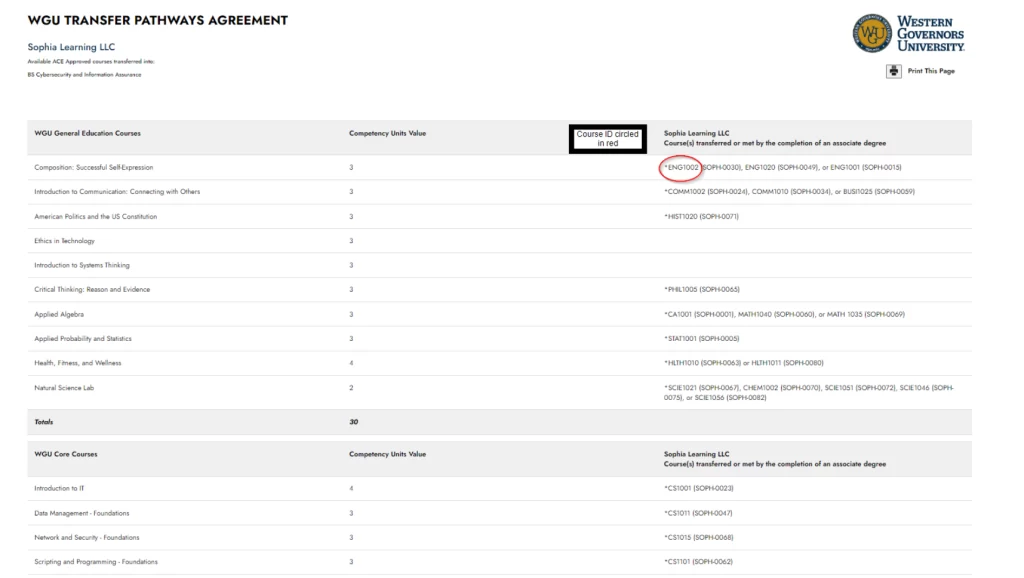Select American Politics and the US Constitution
The width and height of the screenshot is (1024, 578).
(95, 216)
